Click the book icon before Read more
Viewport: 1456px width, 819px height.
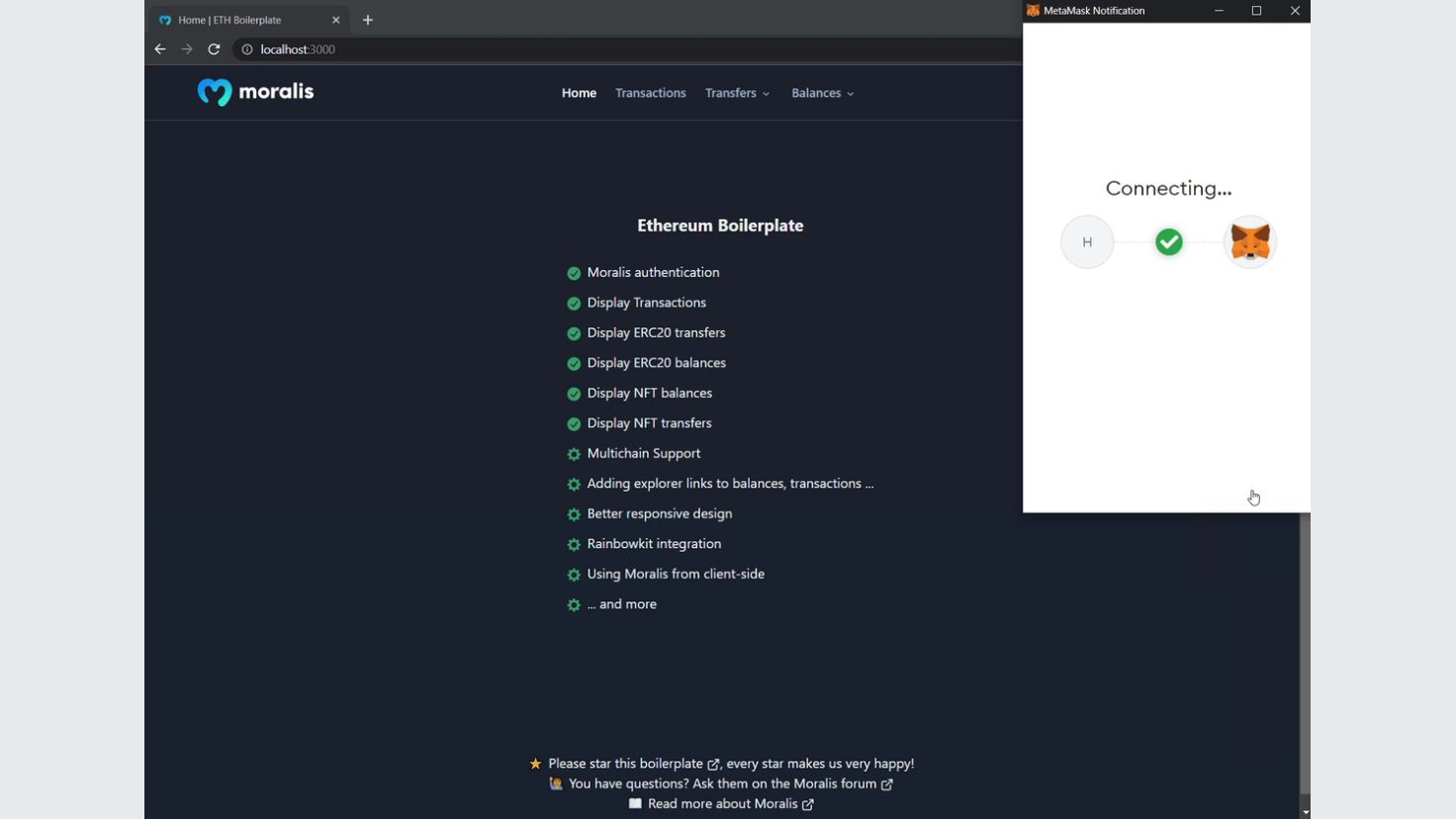tap(635, 804)
